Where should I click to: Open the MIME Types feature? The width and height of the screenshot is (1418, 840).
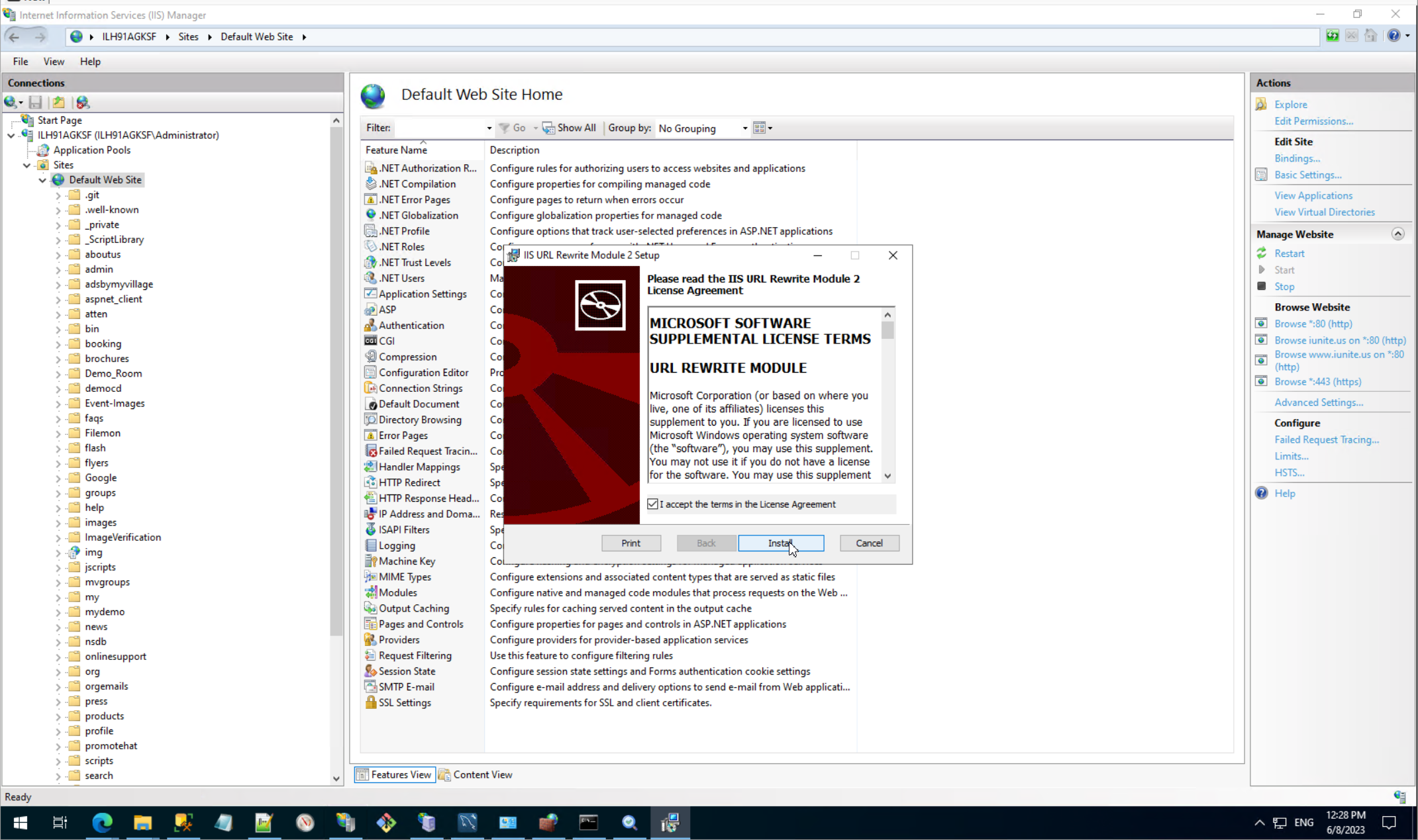[404, 577]
